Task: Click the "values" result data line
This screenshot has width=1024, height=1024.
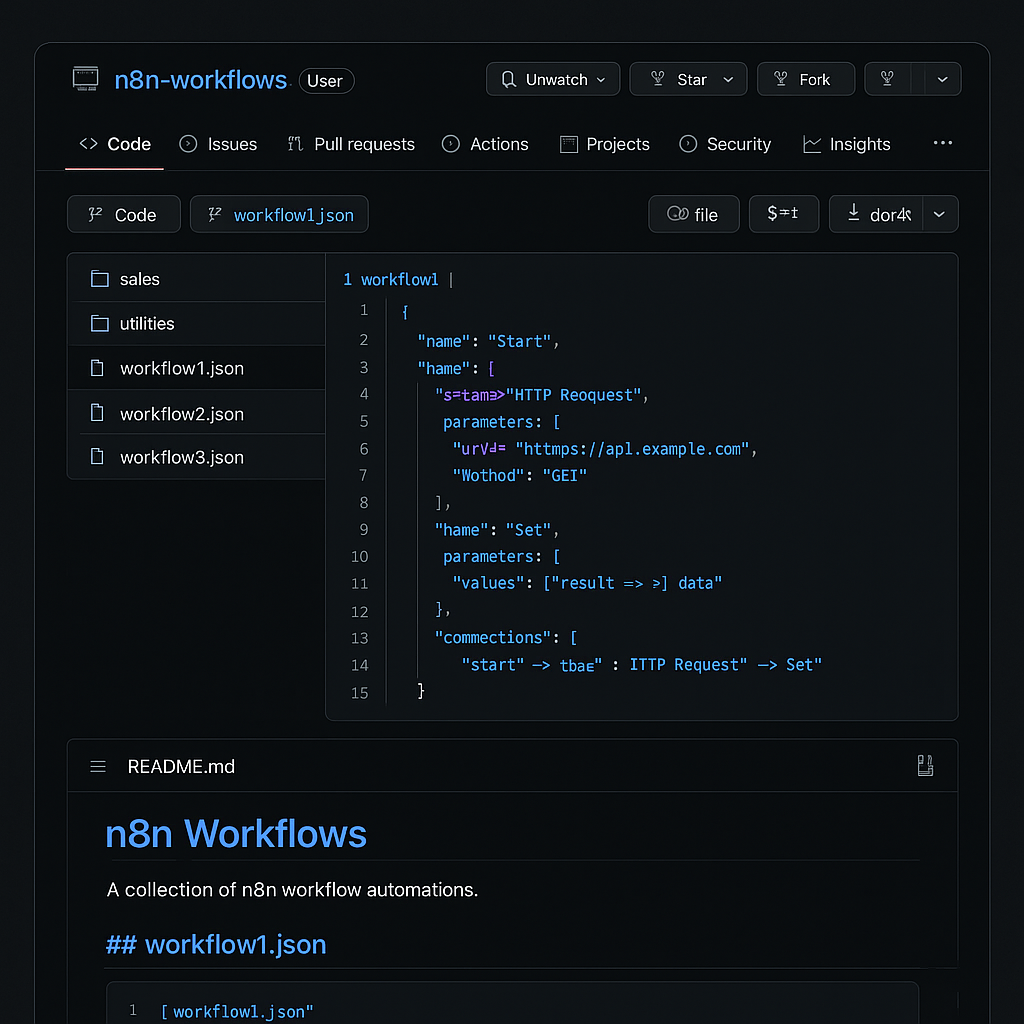Action: [587, 583]
